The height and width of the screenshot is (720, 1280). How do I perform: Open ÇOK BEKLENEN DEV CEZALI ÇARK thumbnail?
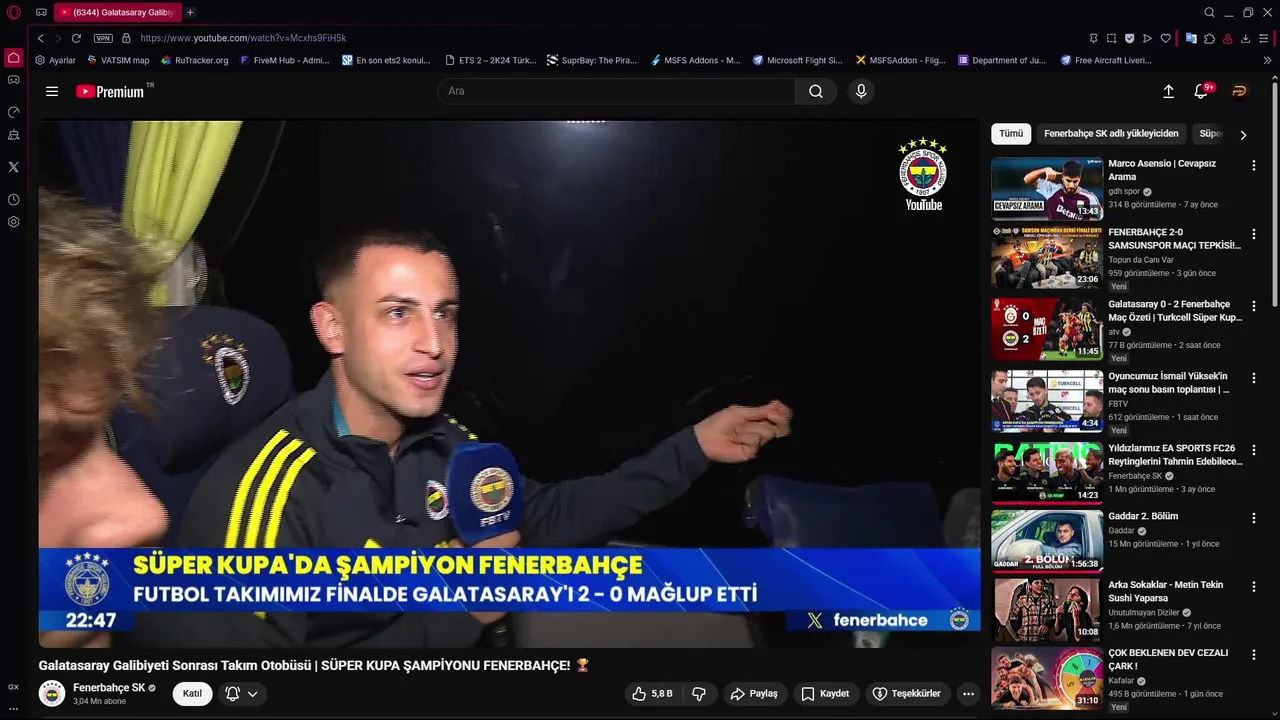(x=1047, y=678)
